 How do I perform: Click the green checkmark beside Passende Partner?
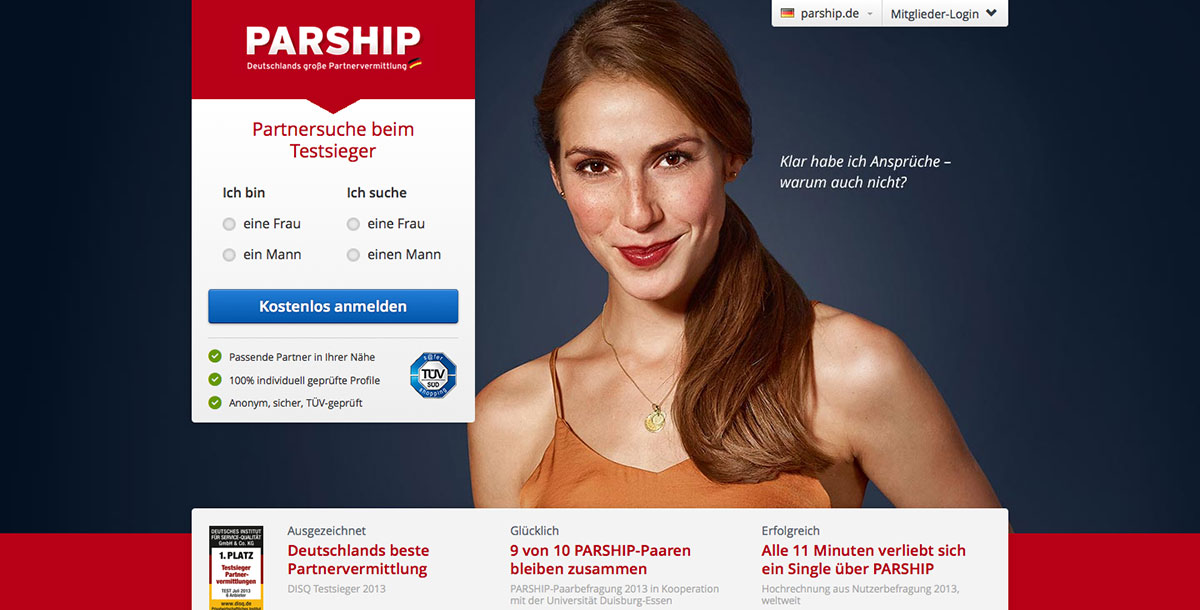[x=215, y=356]
